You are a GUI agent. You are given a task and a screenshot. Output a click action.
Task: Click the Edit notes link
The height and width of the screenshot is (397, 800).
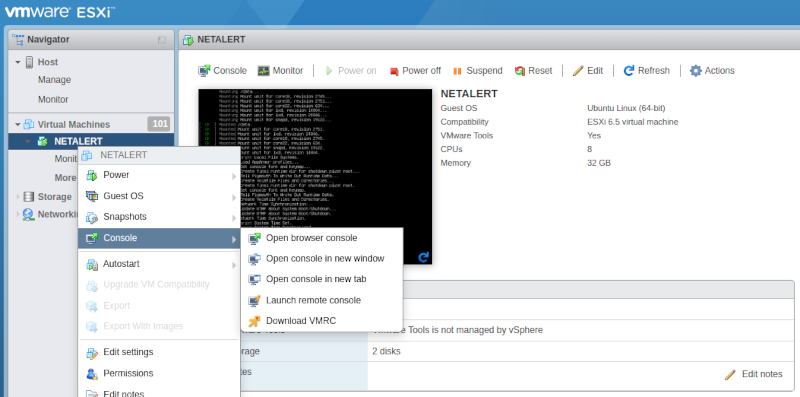click(762, 374)
